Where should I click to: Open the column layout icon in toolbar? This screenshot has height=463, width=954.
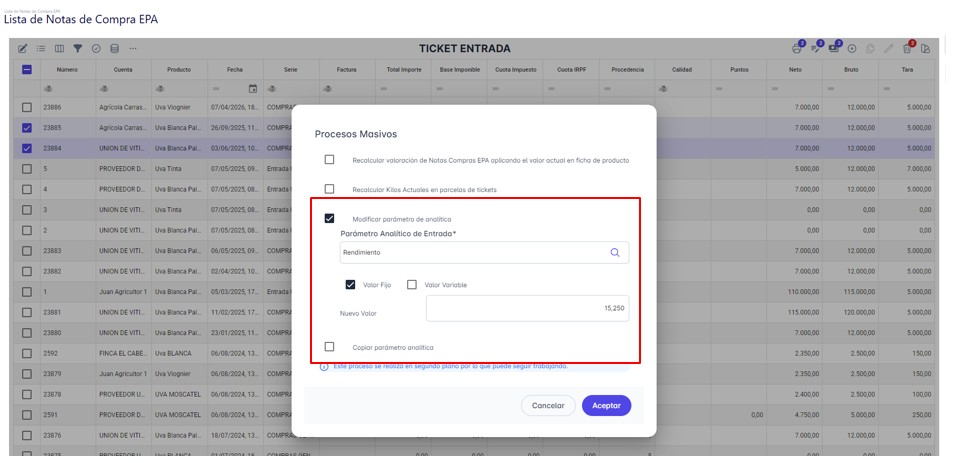click(59, 48)
